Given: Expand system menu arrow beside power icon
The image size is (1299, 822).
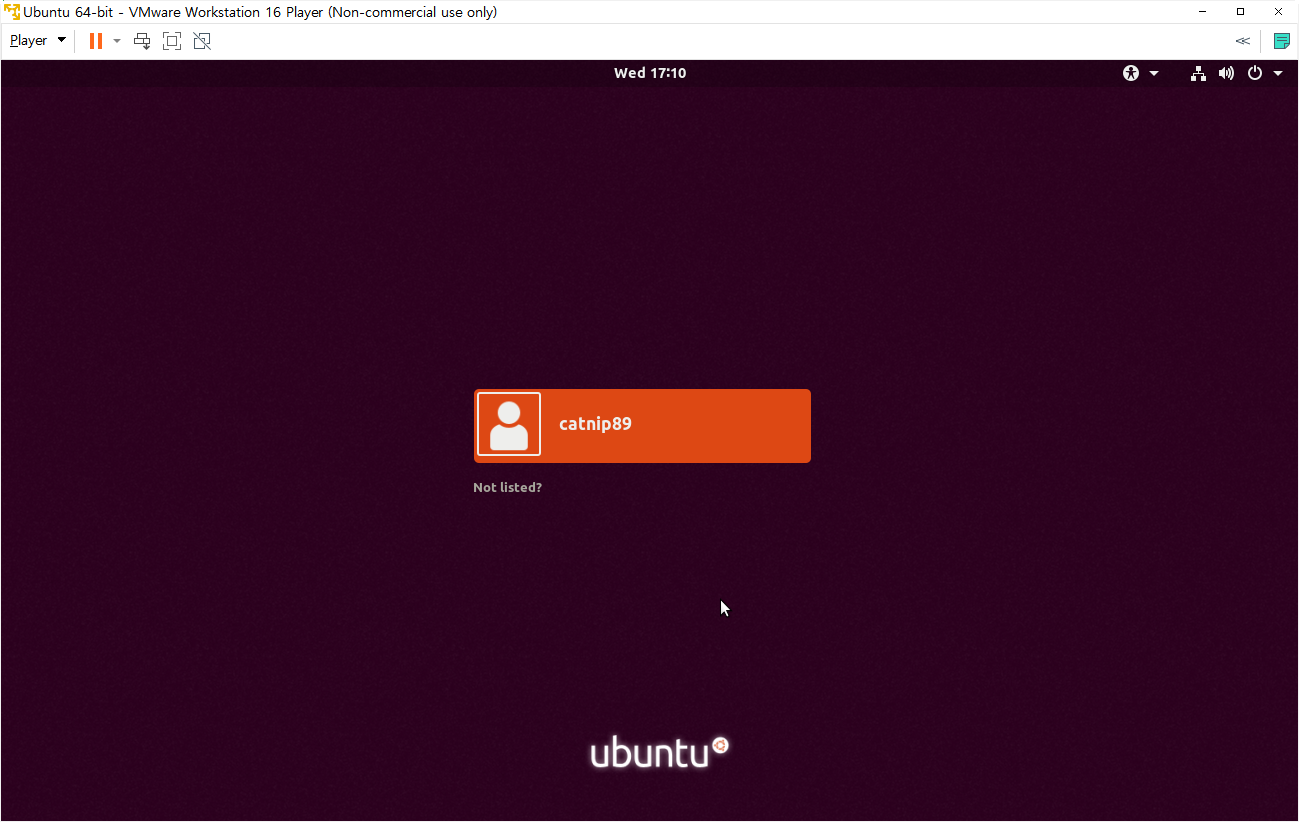Looking at the screenshot, I should 1278,73.
